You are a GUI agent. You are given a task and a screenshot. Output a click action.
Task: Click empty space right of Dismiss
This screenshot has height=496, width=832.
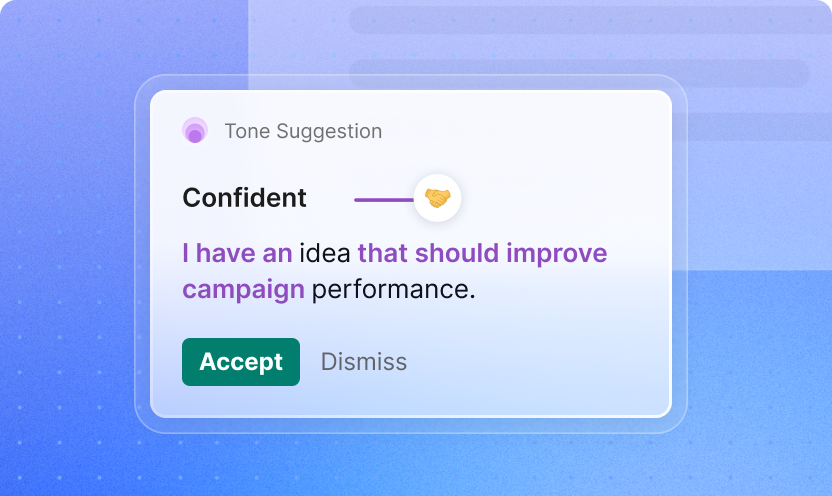pyautogui.click(x=540, y=362)
